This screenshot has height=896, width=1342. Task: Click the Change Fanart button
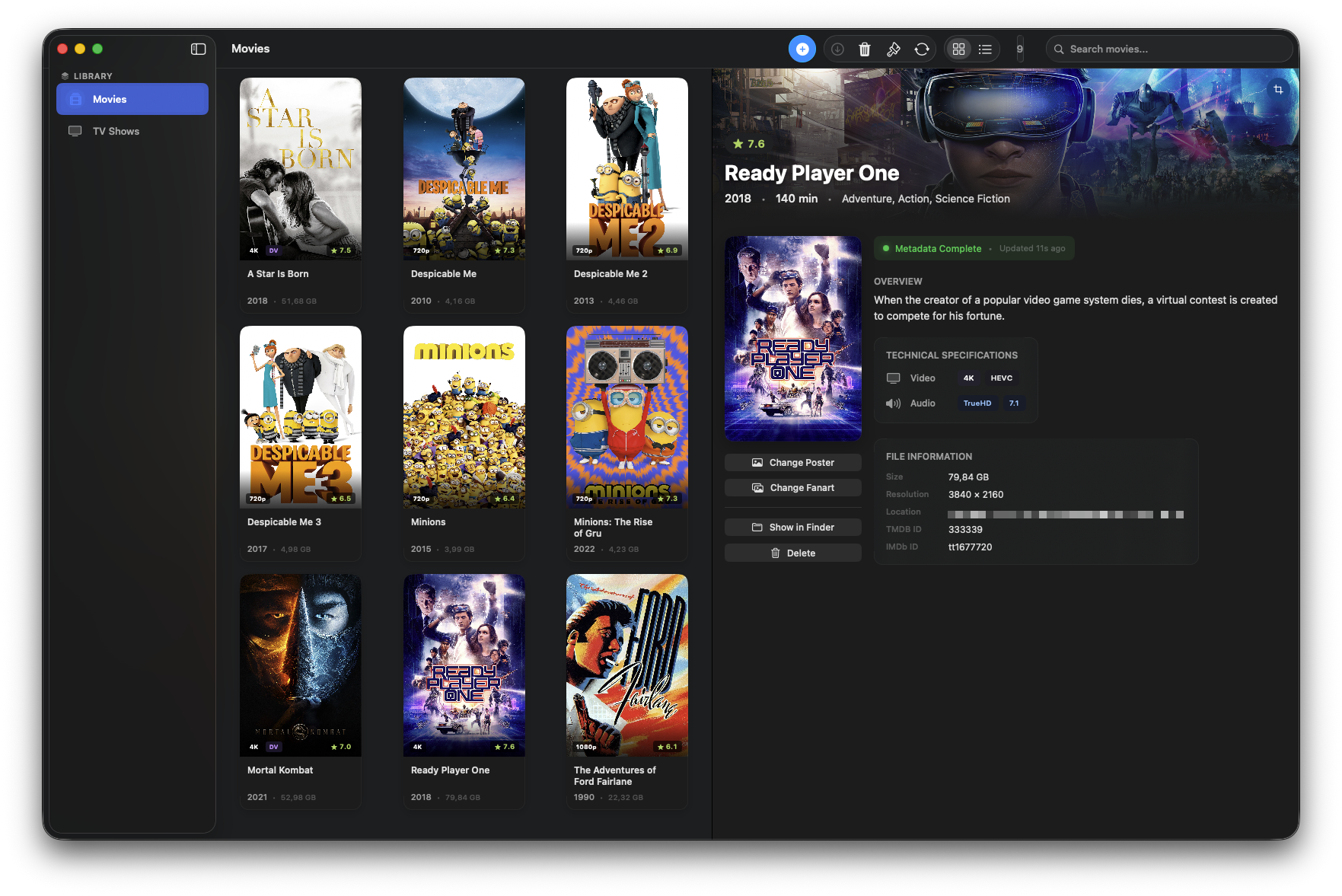coord(792,487)
